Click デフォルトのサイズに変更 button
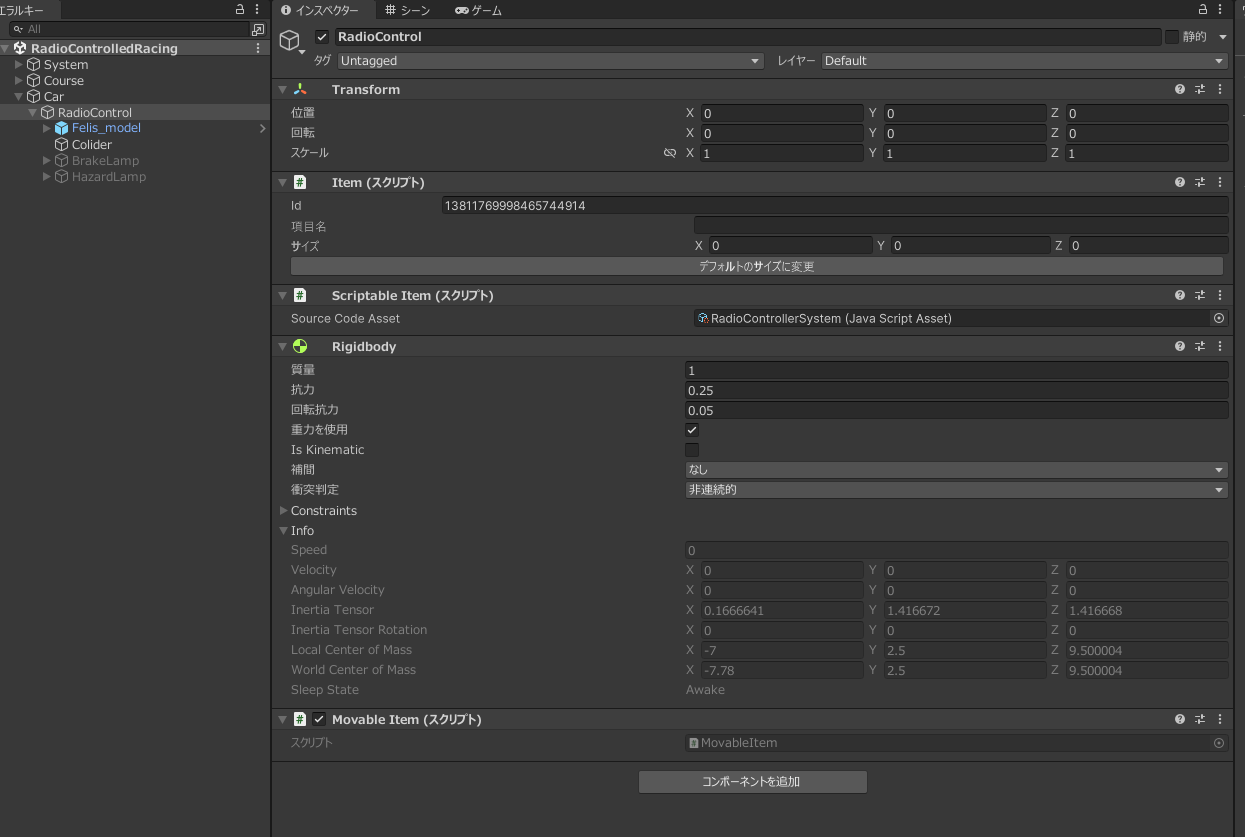This screenshot has height=837, width=1245. pyautogui.click(x=756, y=267)
